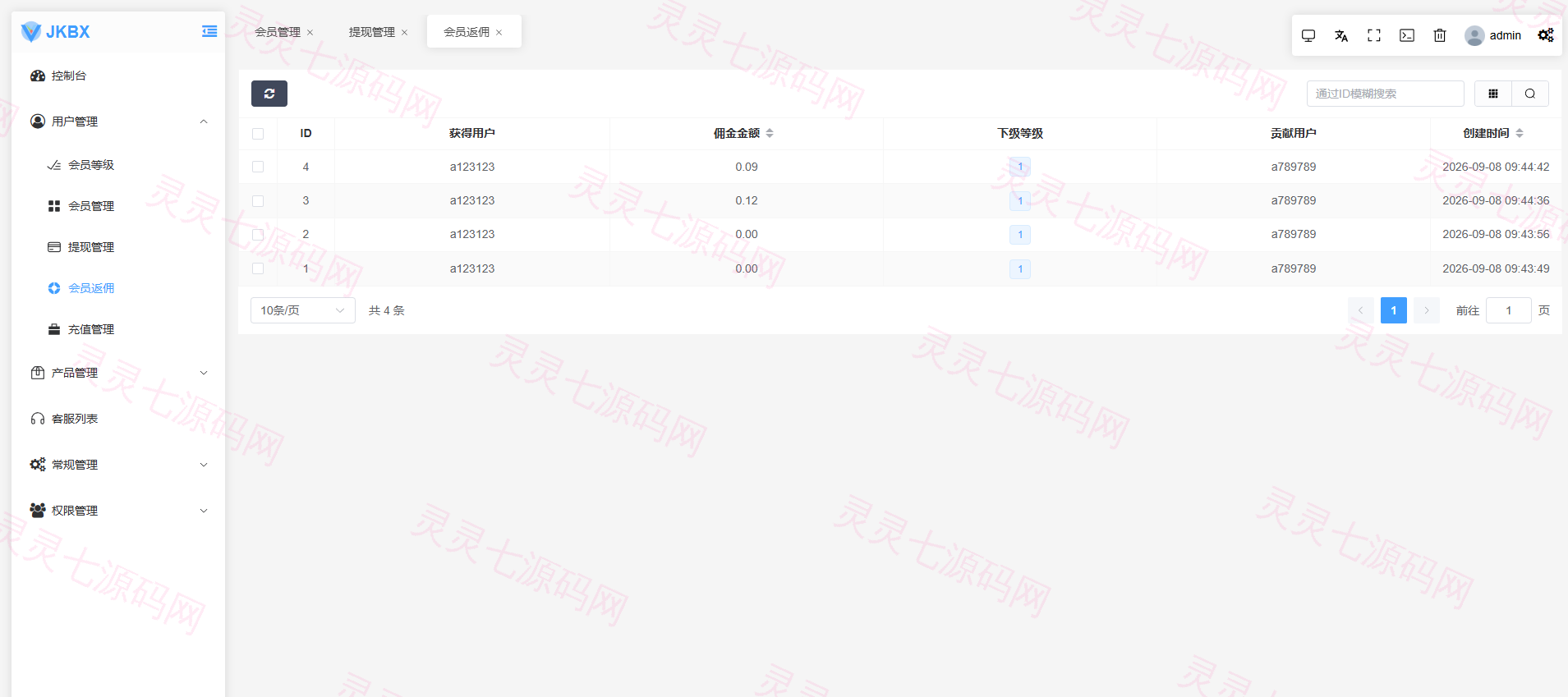Expand the 权限管理 menu group
Viewport: 1568px width, 697px height.
tap(118, 511)
